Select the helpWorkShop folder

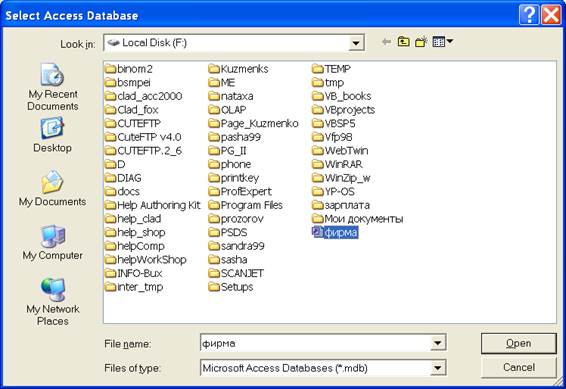146,259
